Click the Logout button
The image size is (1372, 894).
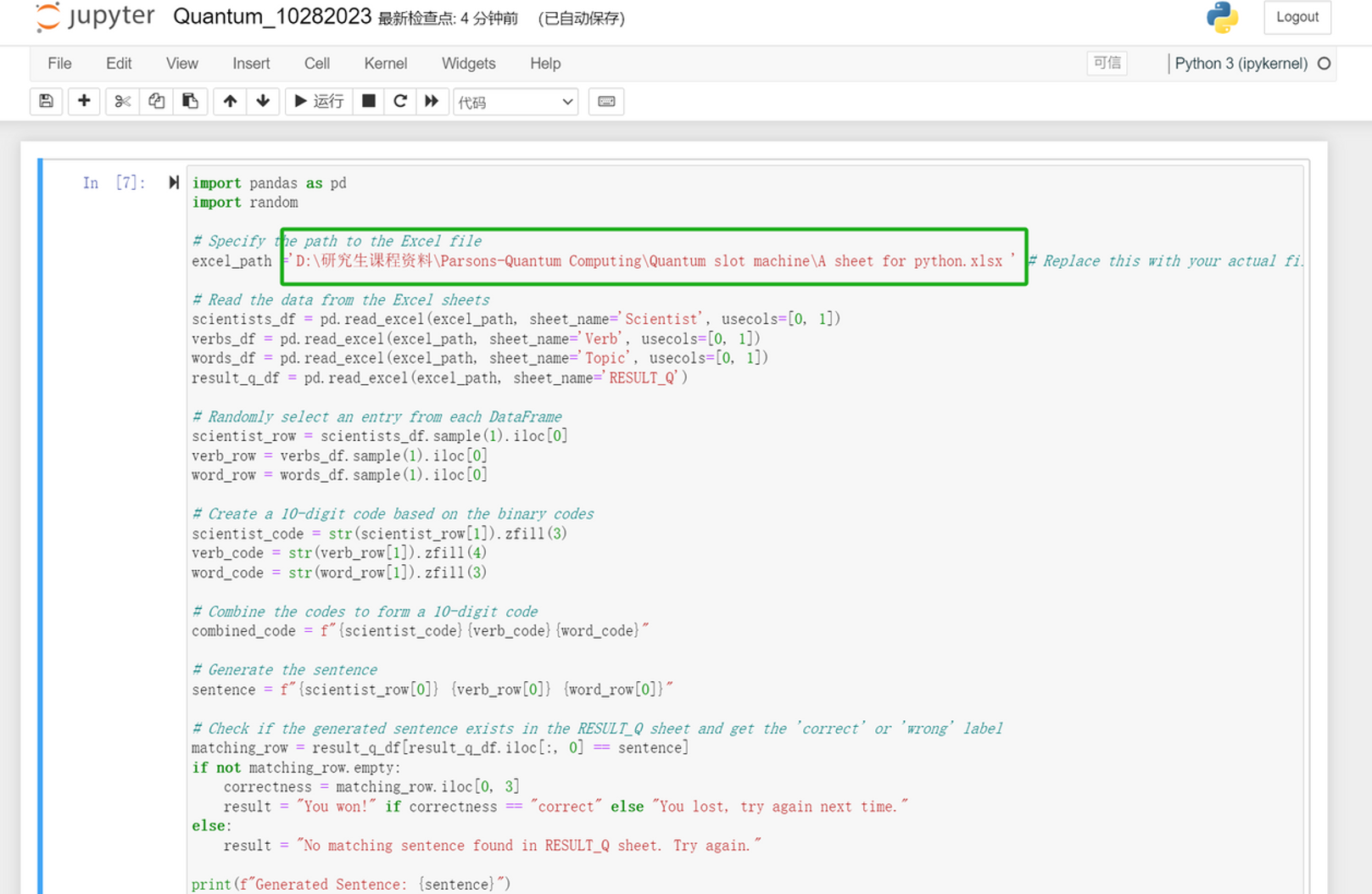click(1297, 17)
